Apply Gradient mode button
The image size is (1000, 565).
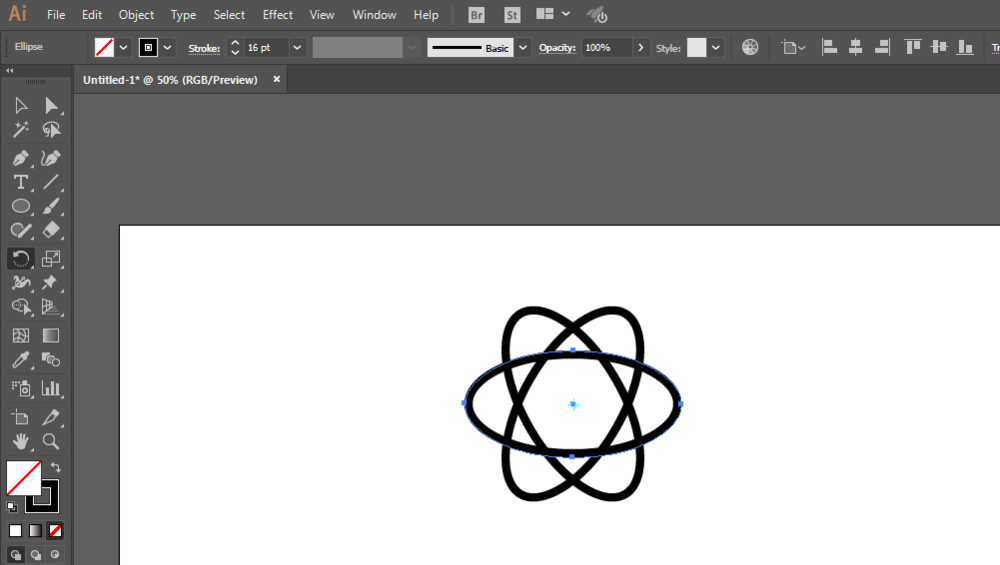tap(35, 531)
